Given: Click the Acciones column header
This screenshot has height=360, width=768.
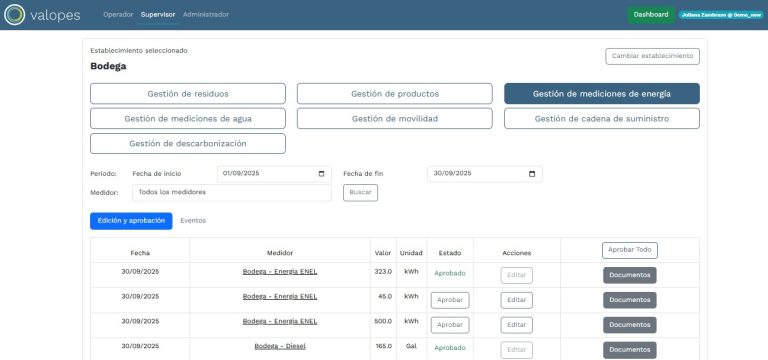Looking at the screenshot, I should click(516, 253).
